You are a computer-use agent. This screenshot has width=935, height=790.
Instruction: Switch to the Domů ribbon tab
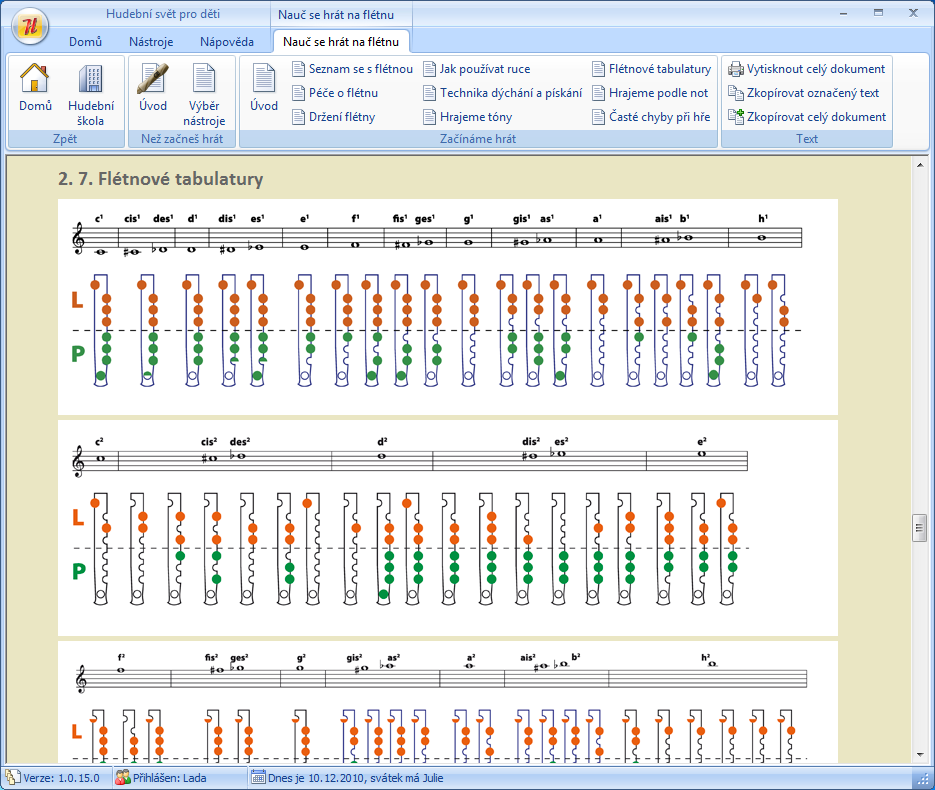(85, 42)
